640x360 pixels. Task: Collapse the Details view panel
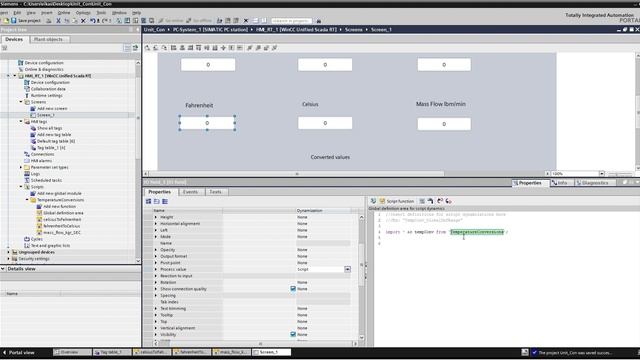(x=3, y=269)
